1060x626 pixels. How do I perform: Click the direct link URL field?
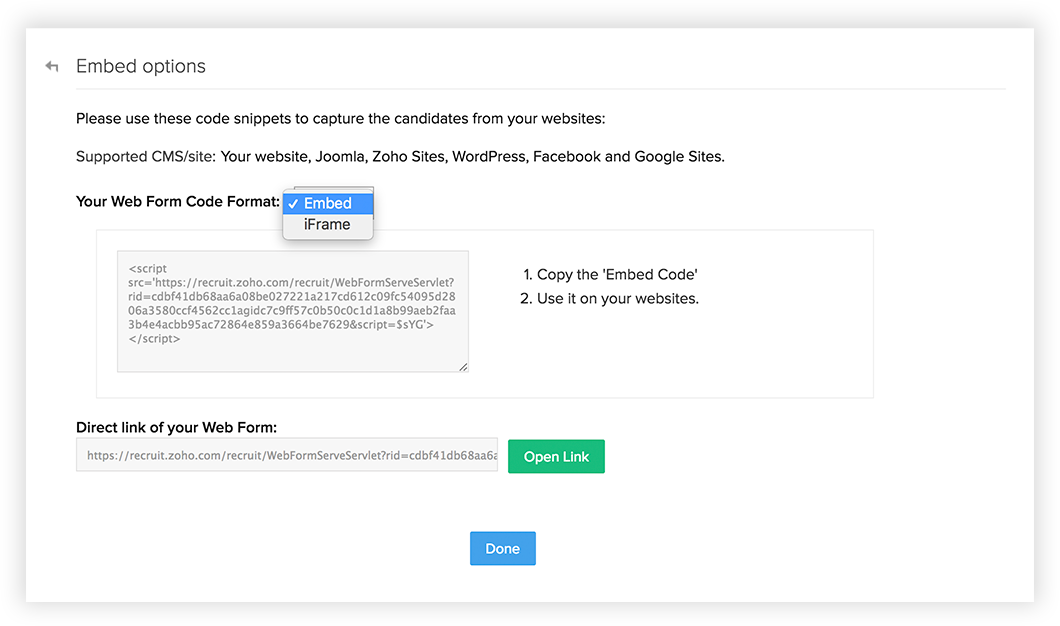tap(287, 456)
